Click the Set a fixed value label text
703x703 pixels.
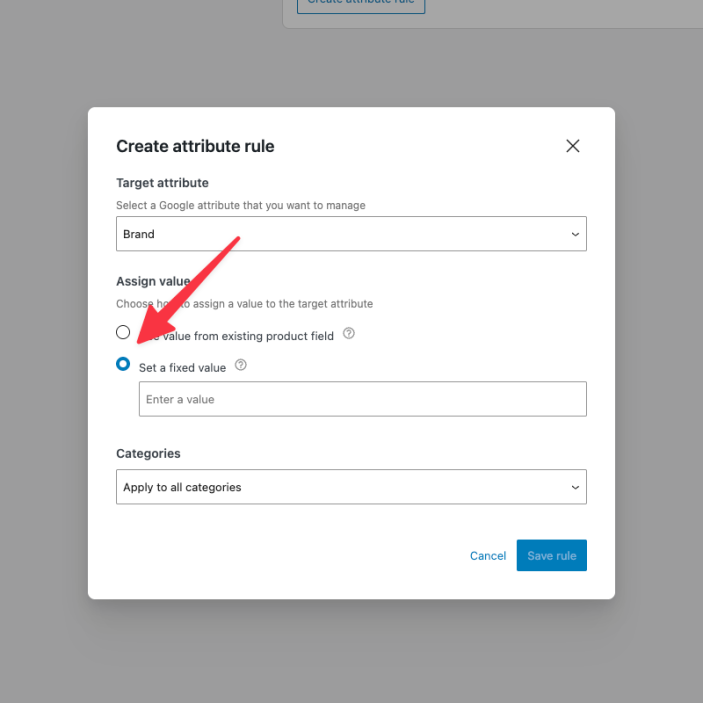coord(183,368)
